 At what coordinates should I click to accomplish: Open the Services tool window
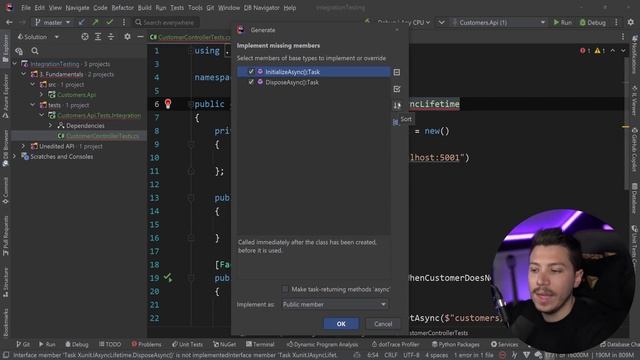[x=504, y=344]
